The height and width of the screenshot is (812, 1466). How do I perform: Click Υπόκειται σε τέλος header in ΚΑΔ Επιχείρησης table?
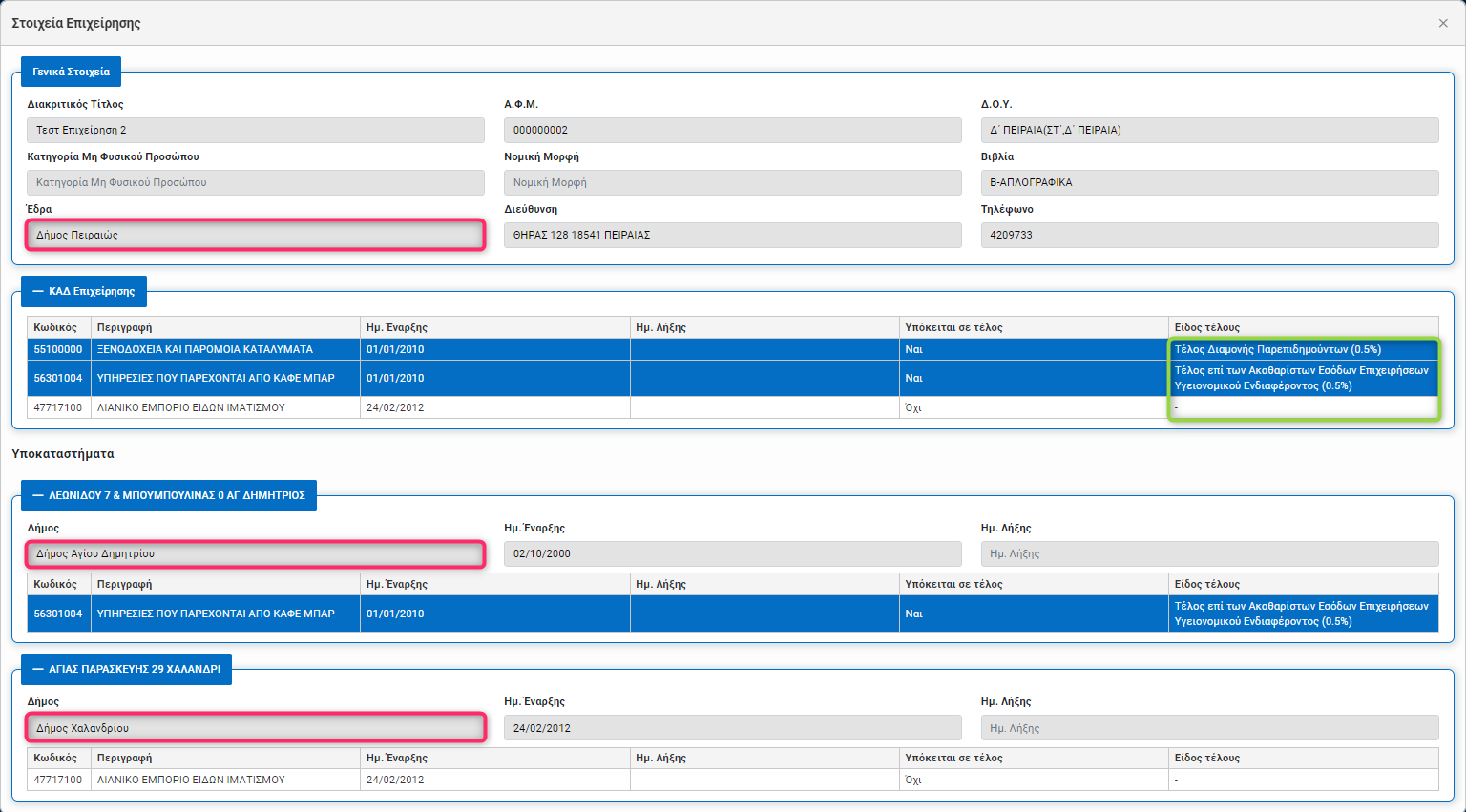(x=1034, y=327)
